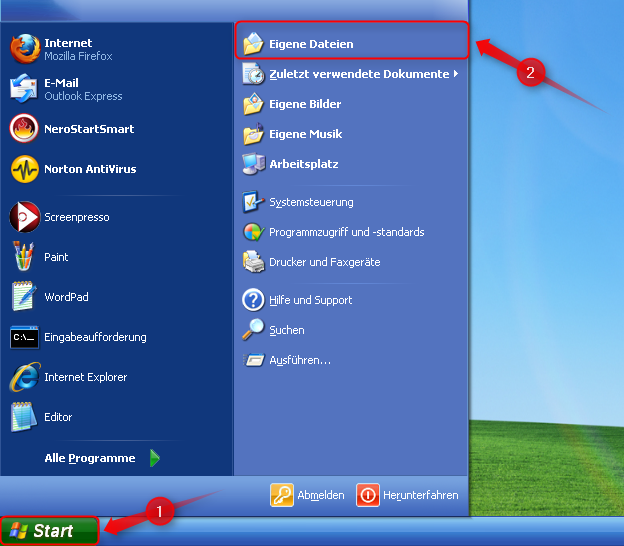Expand the Zuletzt verwendete Dokumente submenu arrow
Image resolution: width=624 pixels, height=546 pixels.
pyautogui.click(x=456, y=74)
